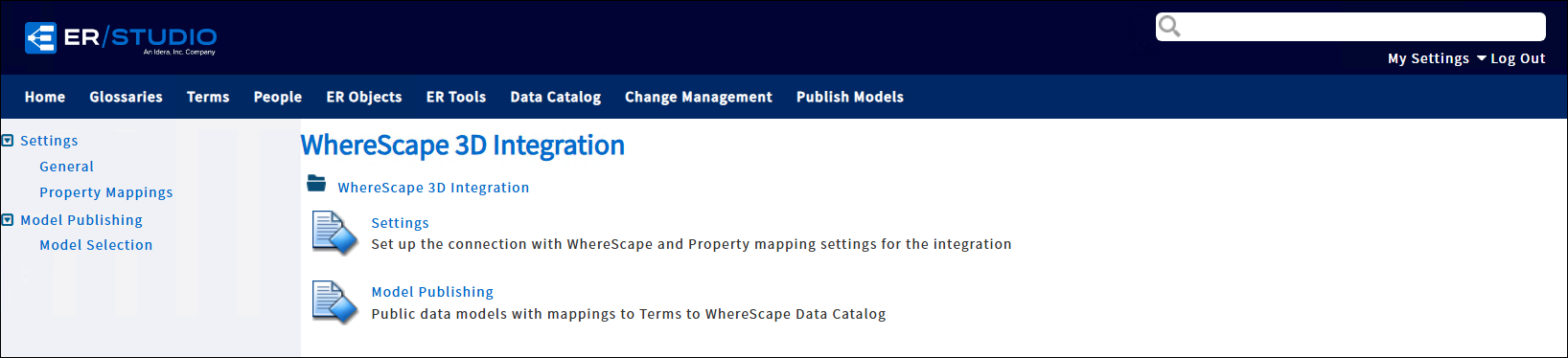The height and width of the screenshot is (358, 1568).
Task: Click inside the search text box
Action: 1361,27
